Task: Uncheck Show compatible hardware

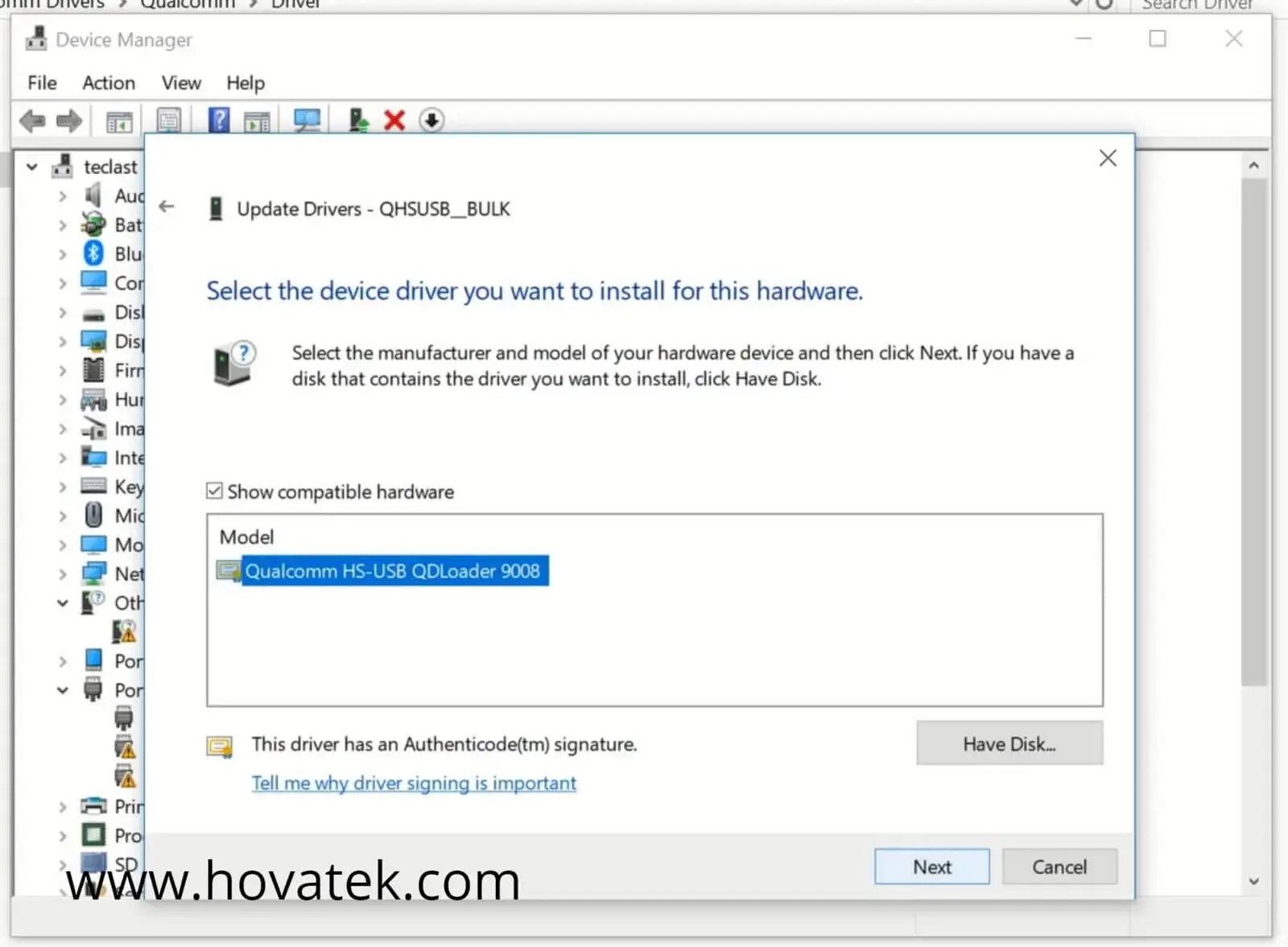Action: click(214, 491)
